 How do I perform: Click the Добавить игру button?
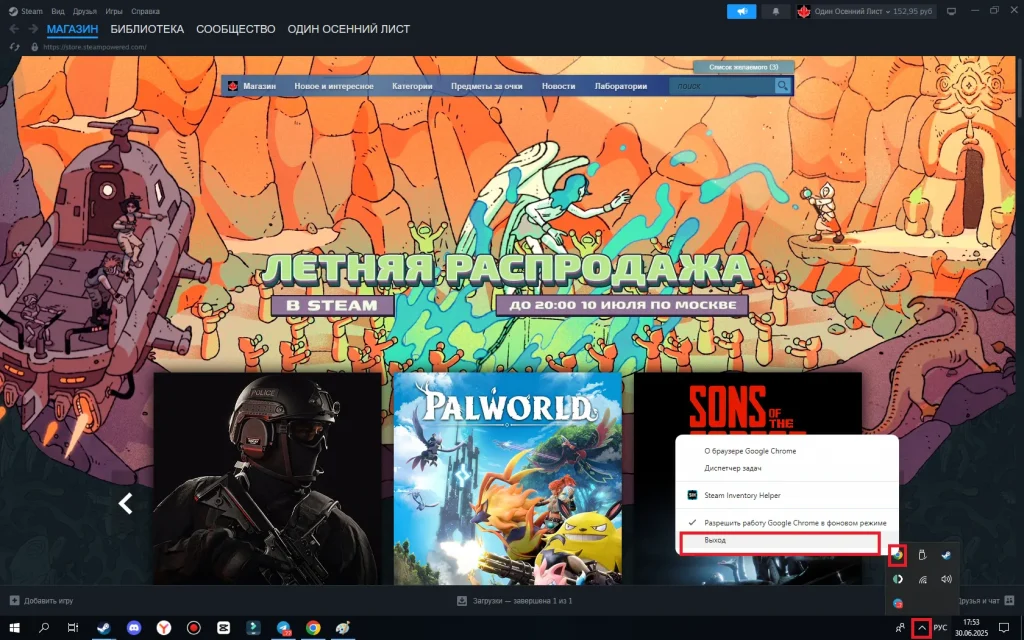(42, 600)
